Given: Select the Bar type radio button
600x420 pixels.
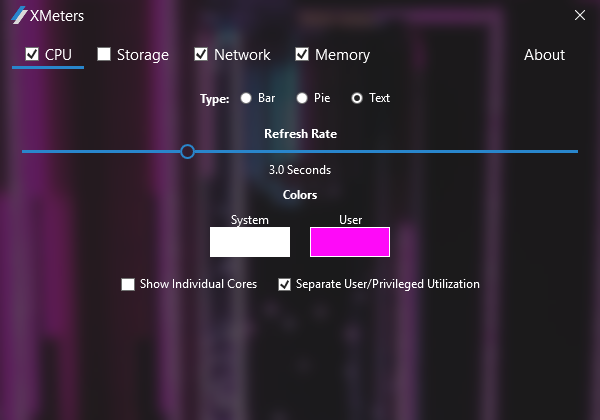Looking at the screenshot, I should (246, 98).
